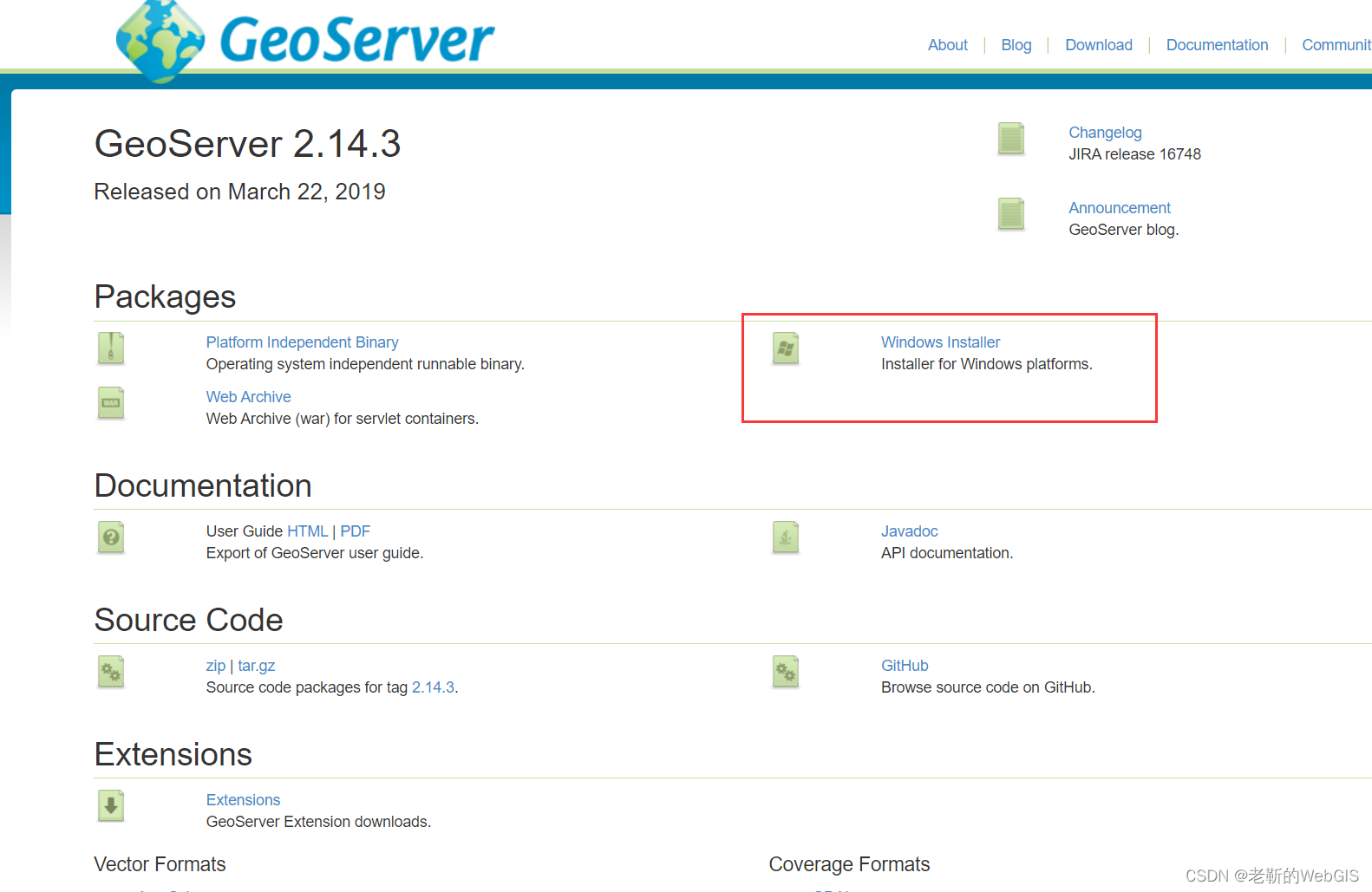Click the 'Coverage Formats' subheading
This screenshot has height=892, width=1372.
849,864
